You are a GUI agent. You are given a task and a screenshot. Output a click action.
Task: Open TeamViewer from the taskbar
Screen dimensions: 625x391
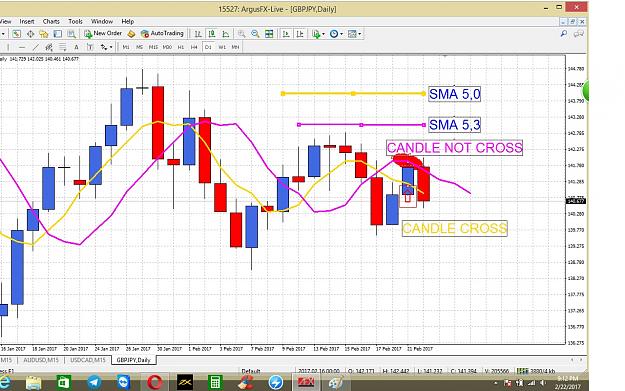coord(124,383)
